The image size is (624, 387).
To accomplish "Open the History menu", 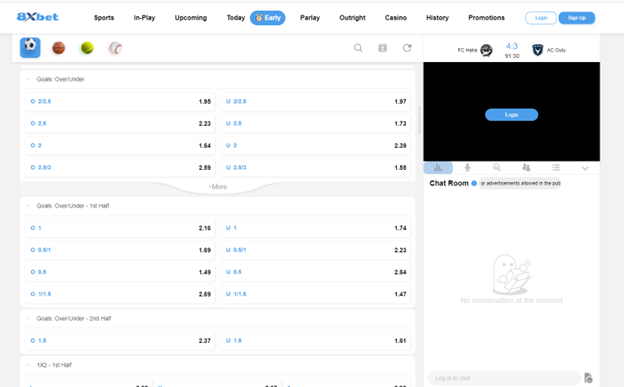I will pos(437,18).
